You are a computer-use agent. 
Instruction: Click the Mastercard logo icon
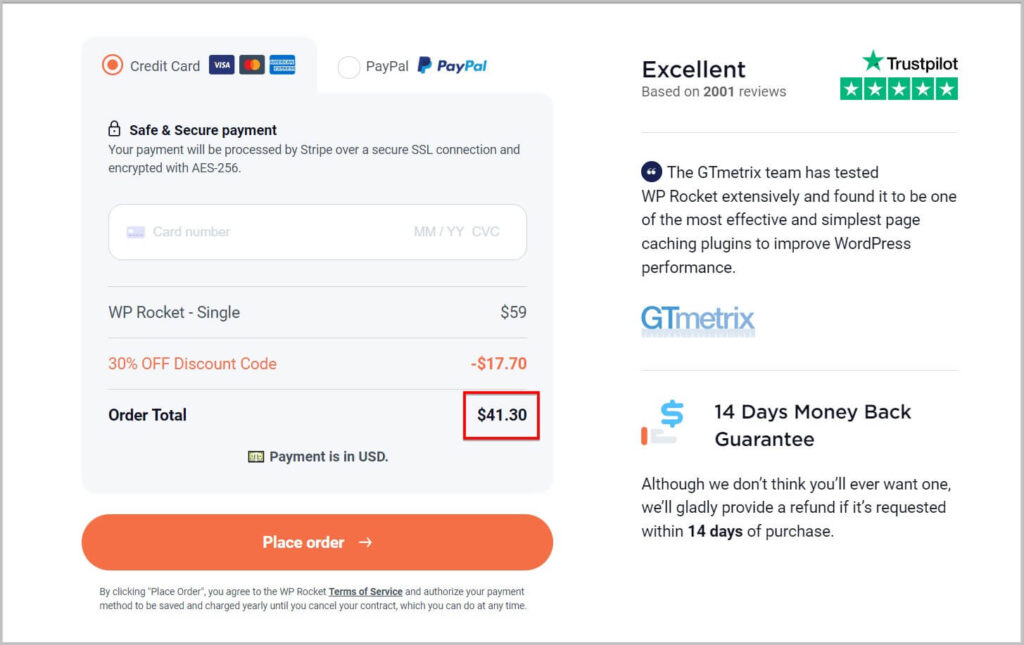[x=252, y=66]
